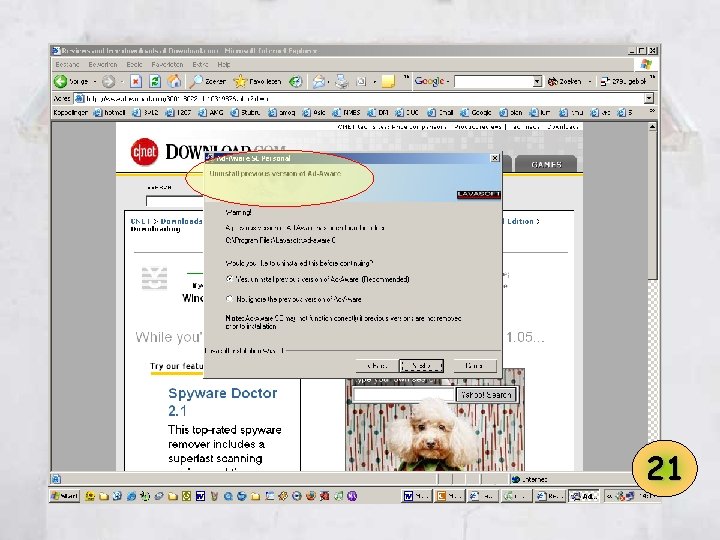Open the Spyware Doctor 2.1 link
This screenshot has height=540, width=720.
(x=223, y=401)
